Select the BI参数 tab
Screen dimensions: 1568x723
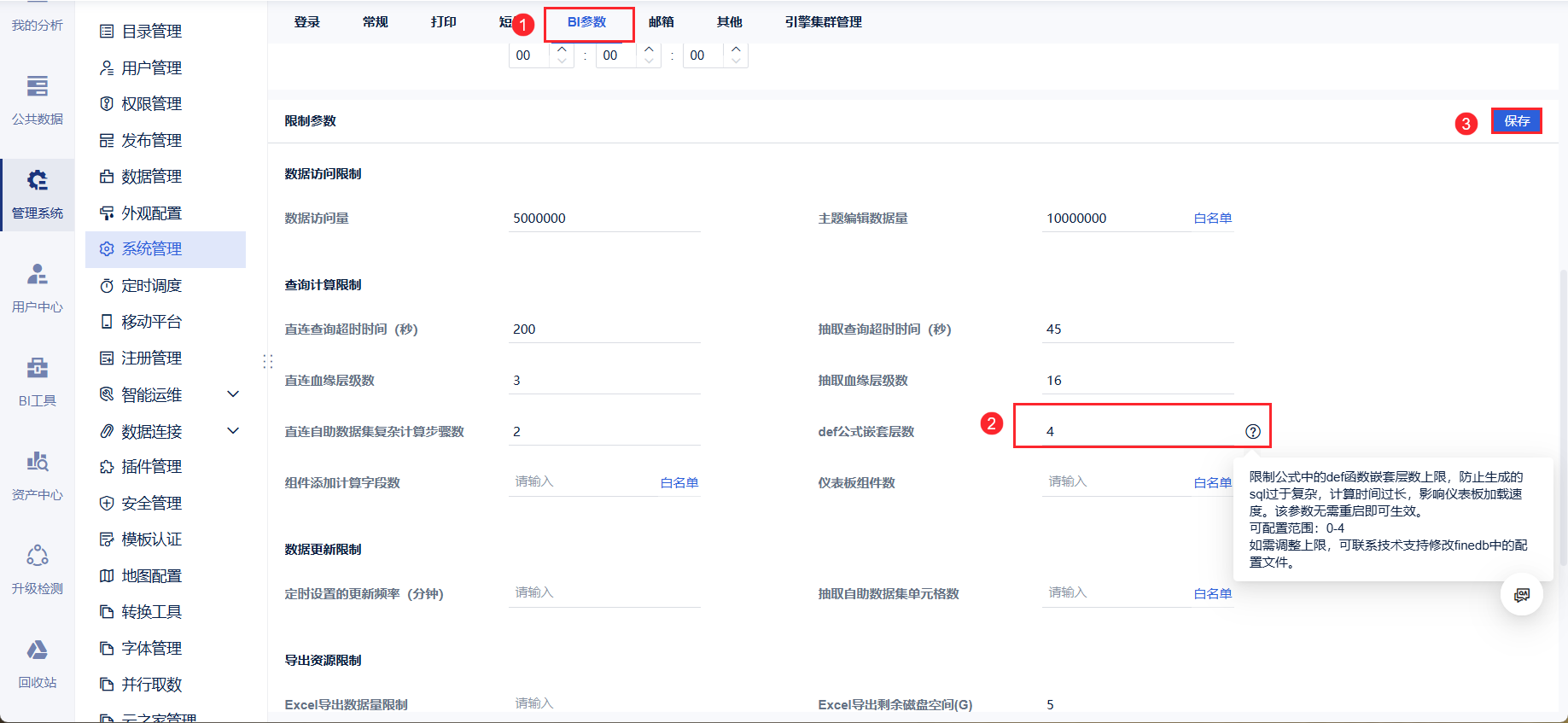click(587, 22)
